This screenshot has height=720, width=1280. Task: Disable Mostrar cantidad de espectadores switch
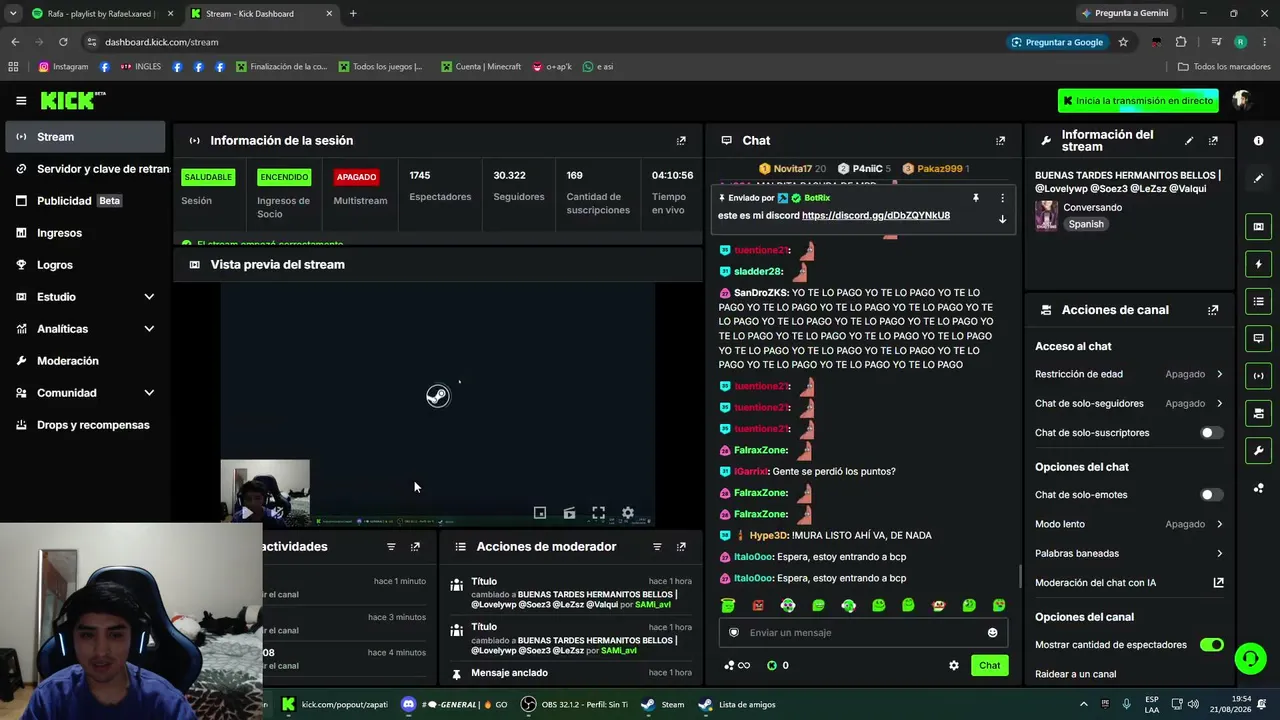click(x=1211, y=645)
